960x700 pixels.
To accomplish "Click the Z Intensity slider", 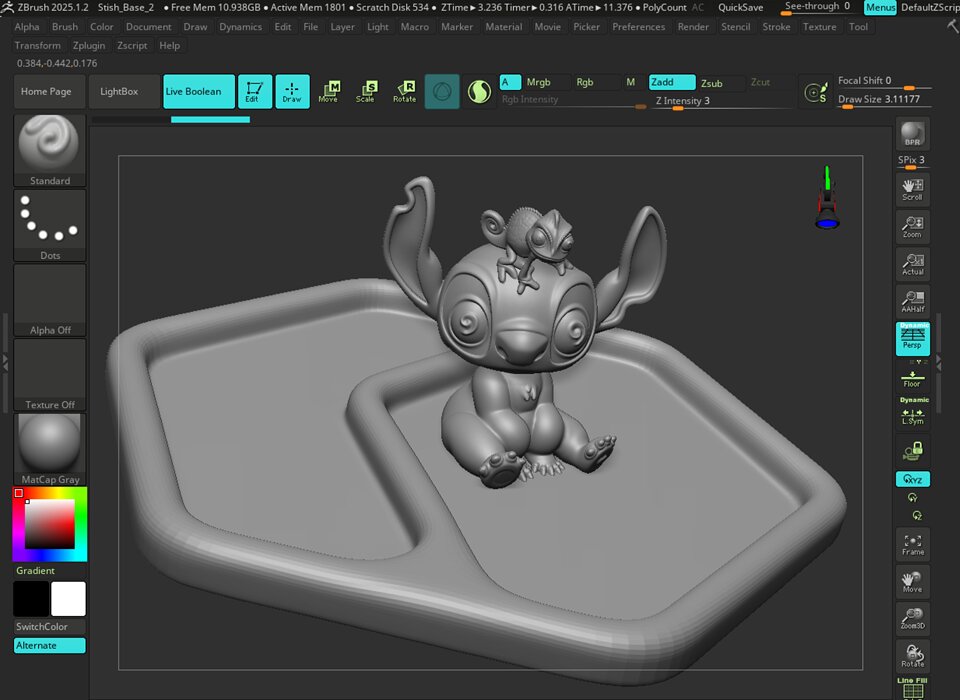I will [x=723, y=101].
